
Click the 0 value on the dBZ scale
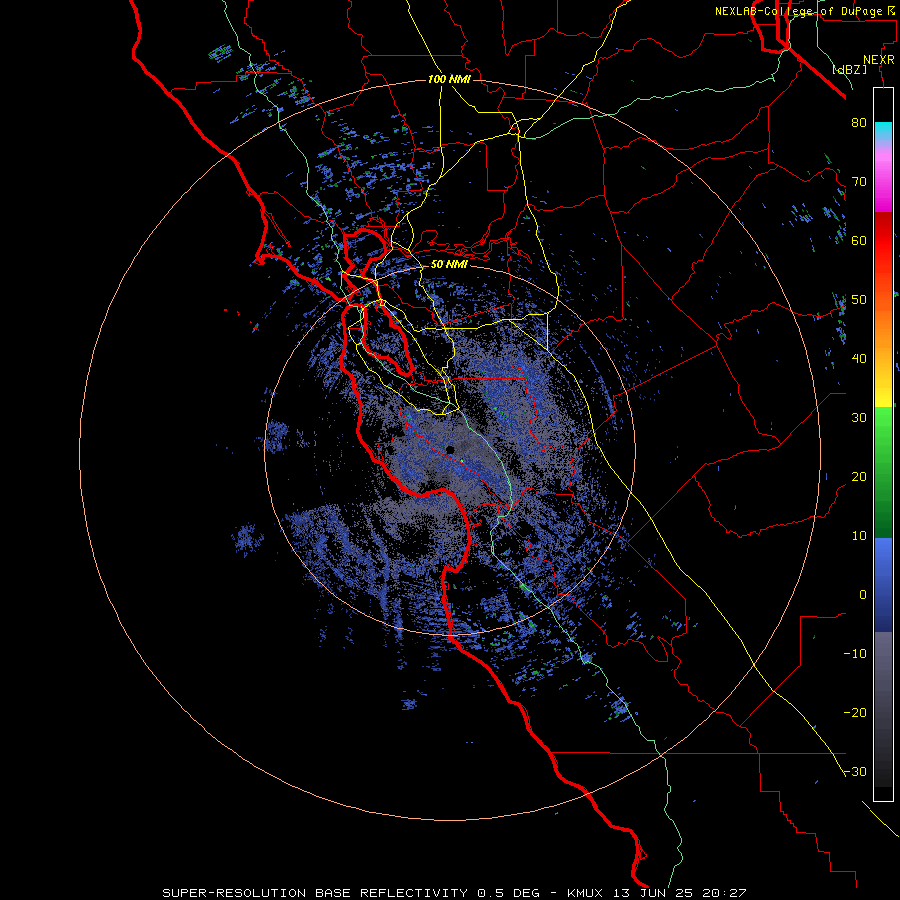[863, 595]
